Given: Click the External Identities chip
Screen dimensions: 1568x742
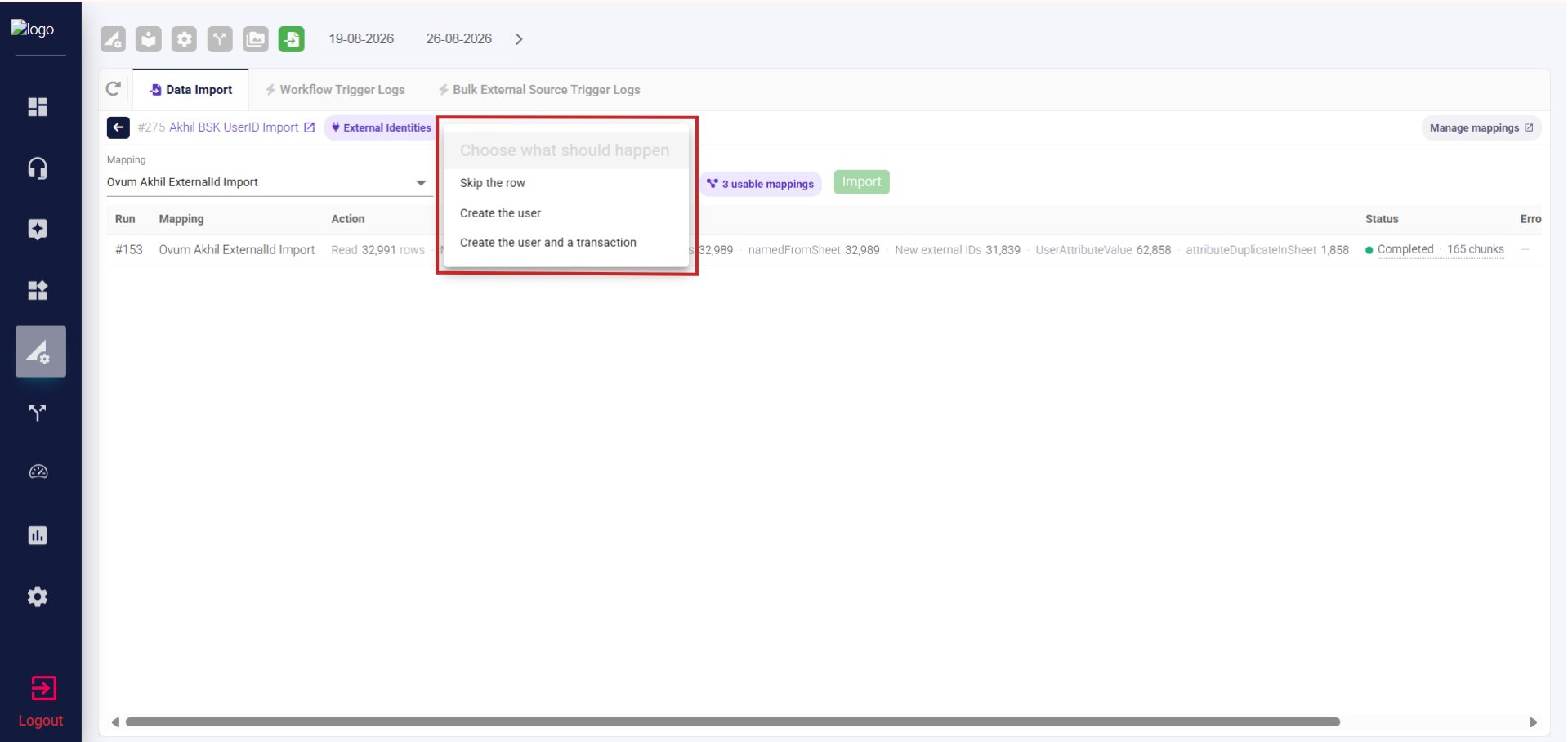Looking at the screenshot, I should pyautogui.click(x=381, y=127).
